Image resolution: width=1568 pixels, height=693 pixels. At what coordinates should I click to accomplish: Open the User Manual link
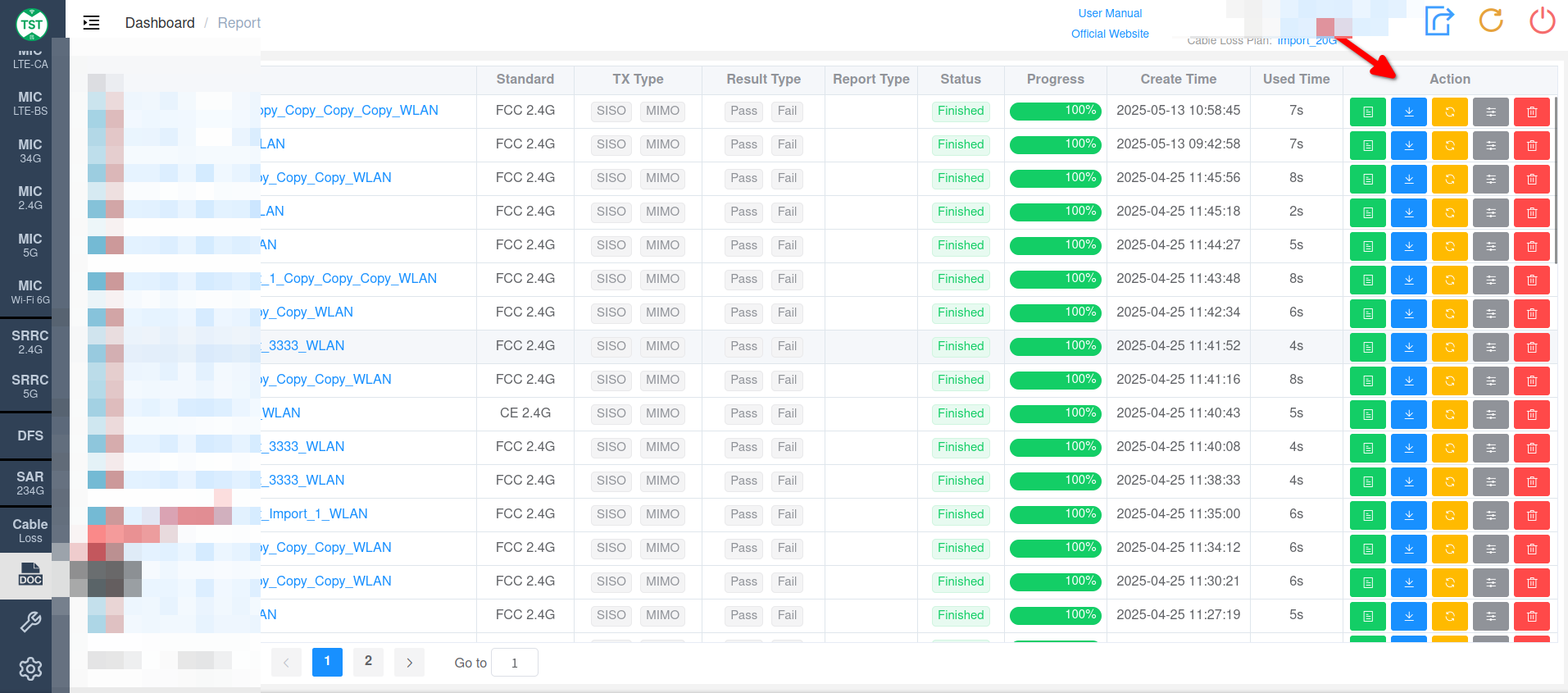(1110, 13)
